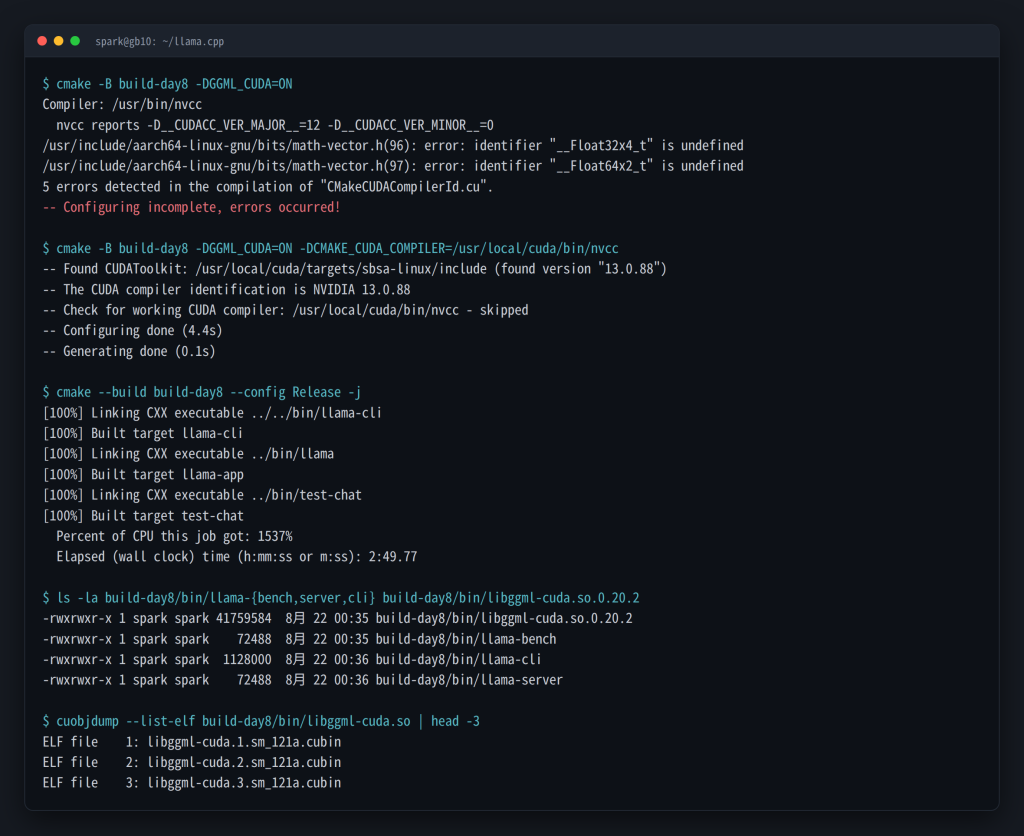The width and height of the screenshot is (1024, 836).
Task: Click the Linking CXX executable ../bin/test-chat line
Action: (202, 495)
